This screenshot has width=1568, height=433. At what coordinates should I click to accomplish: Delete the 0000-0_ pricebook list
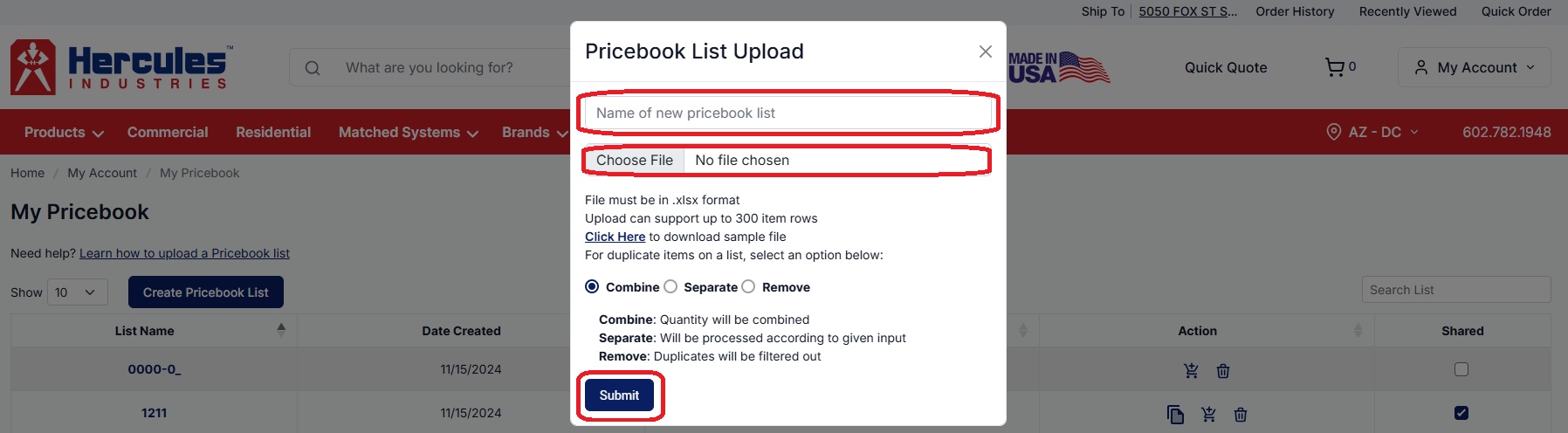coord(1223,370)
